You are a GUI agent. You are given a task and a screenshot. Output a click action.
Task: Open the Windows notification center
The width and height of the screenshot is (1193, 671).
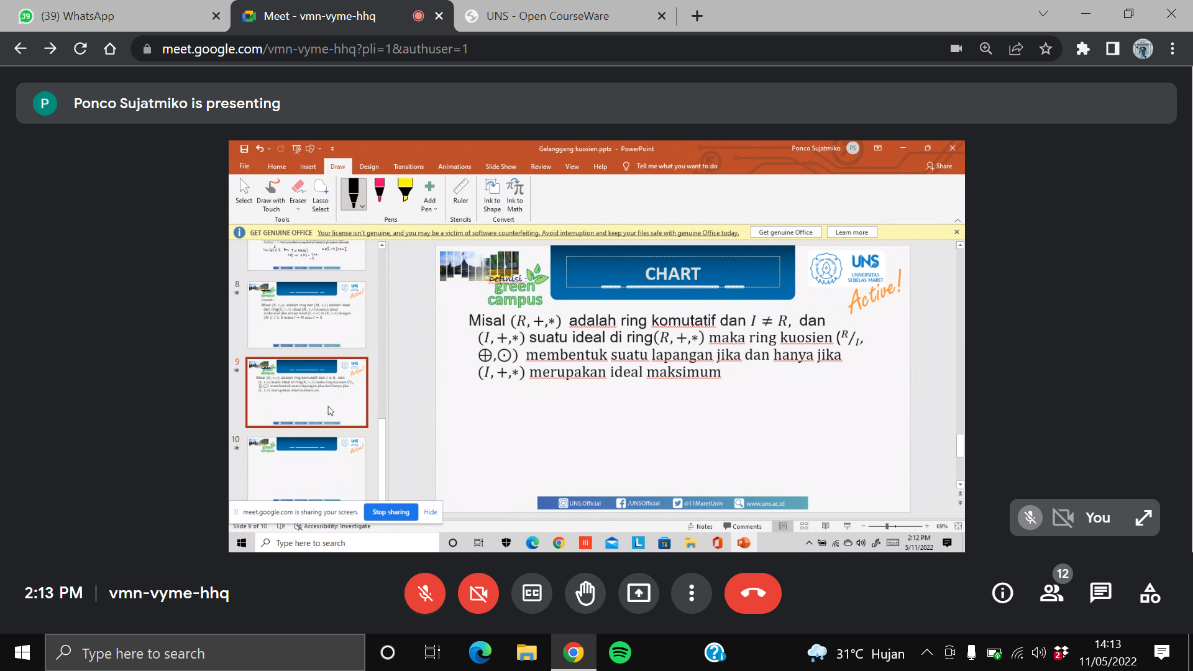pyautogui.click(x=1162, y=652)
